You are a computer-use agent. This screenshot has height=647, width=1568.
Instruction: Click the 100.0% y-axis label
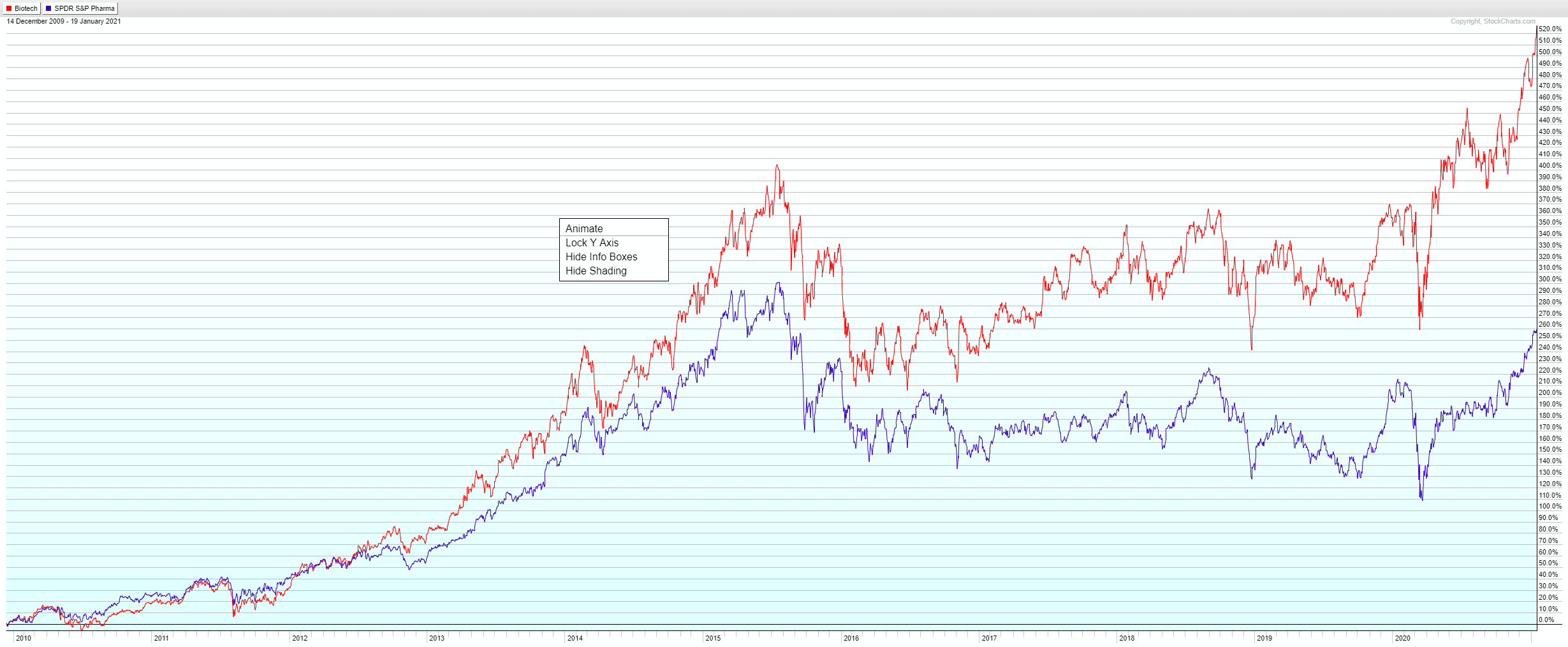coord(1550,507)
